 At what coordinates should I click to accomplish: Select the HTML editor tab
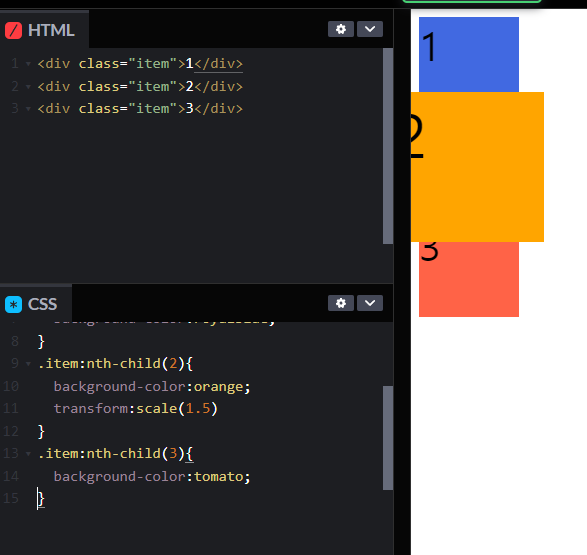(x=44, y=30)
